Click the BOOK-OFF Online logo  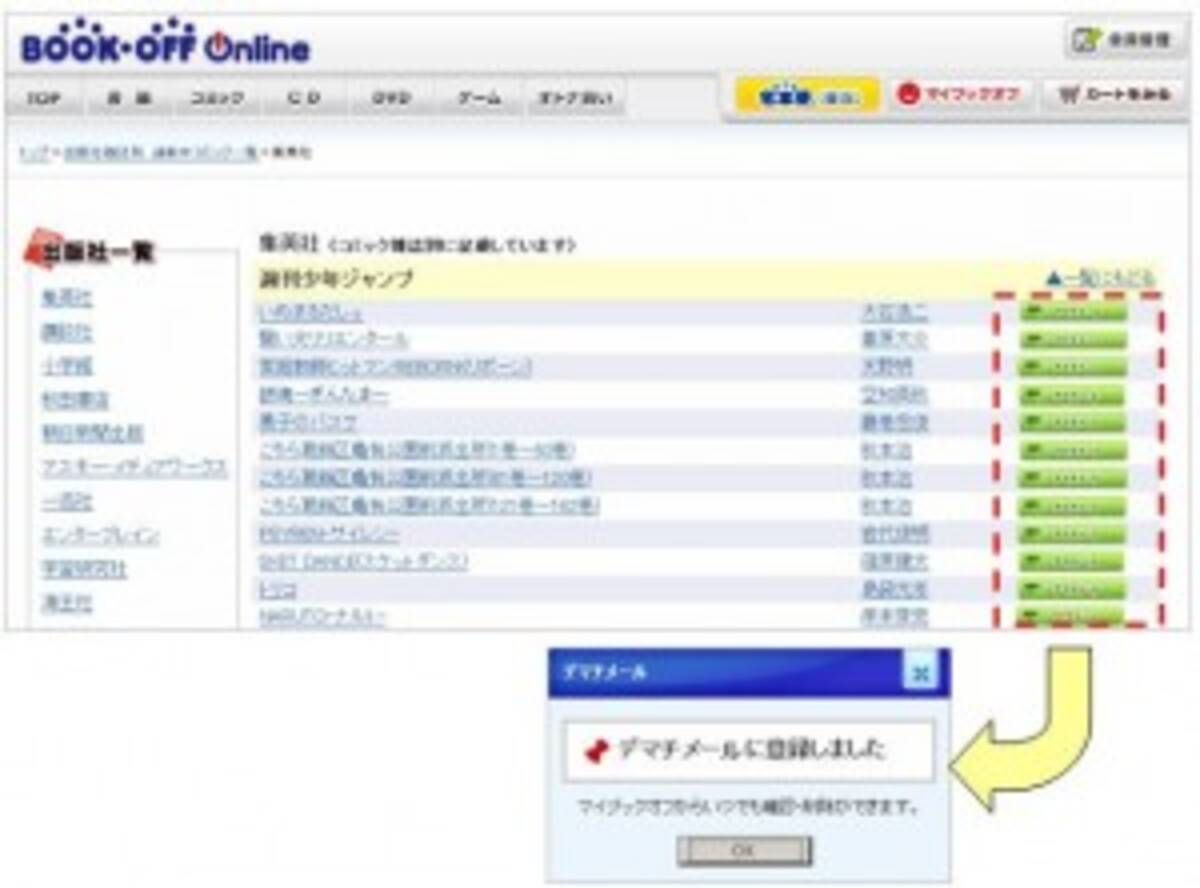point(165,43)
